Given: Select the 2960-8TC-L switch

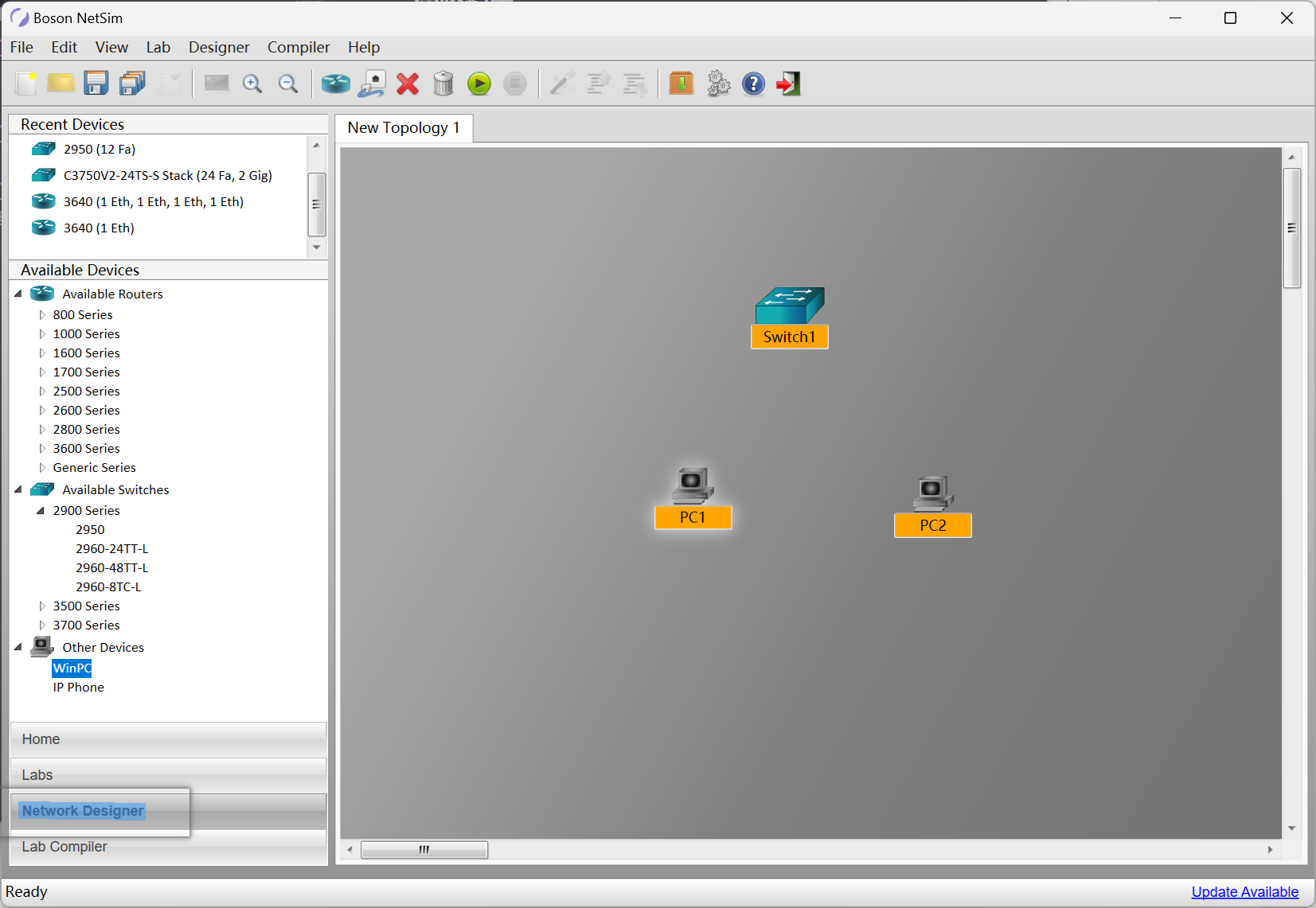Looking at the screenshot, I should tap(108, 587).
